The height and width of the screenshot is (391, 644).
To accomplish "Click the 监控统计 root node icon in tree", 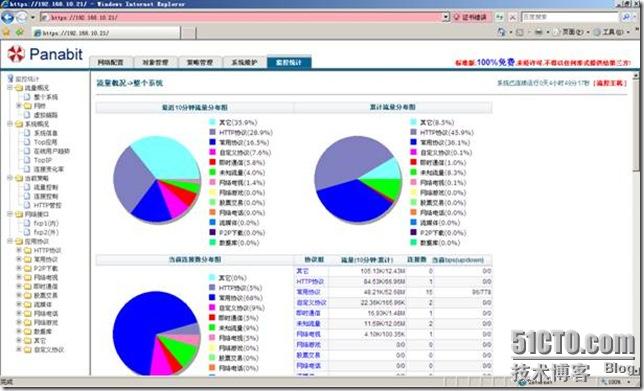I will point(11,78).
